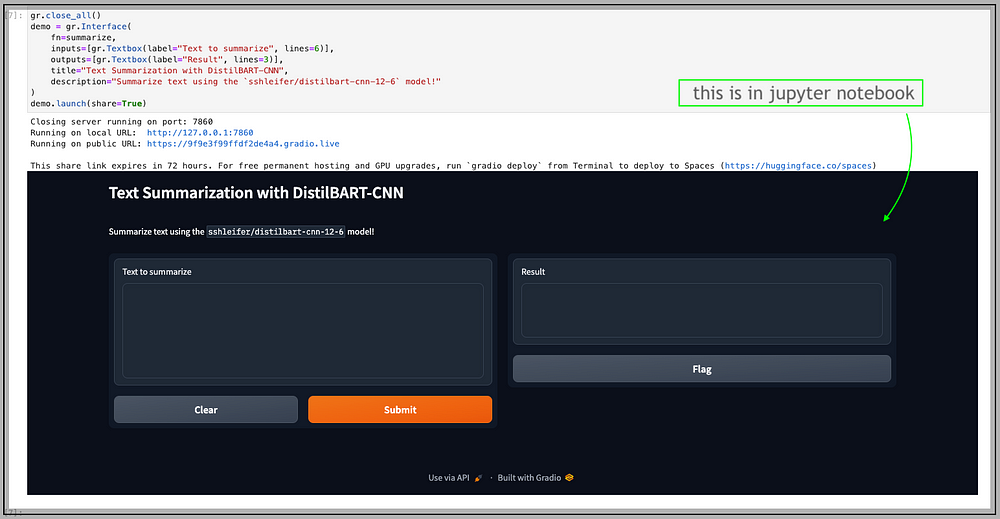The width and height of the screenshot is (1000, 519).
Task: Click the 'Text to summarize' label
Action: tap(157, 272)
